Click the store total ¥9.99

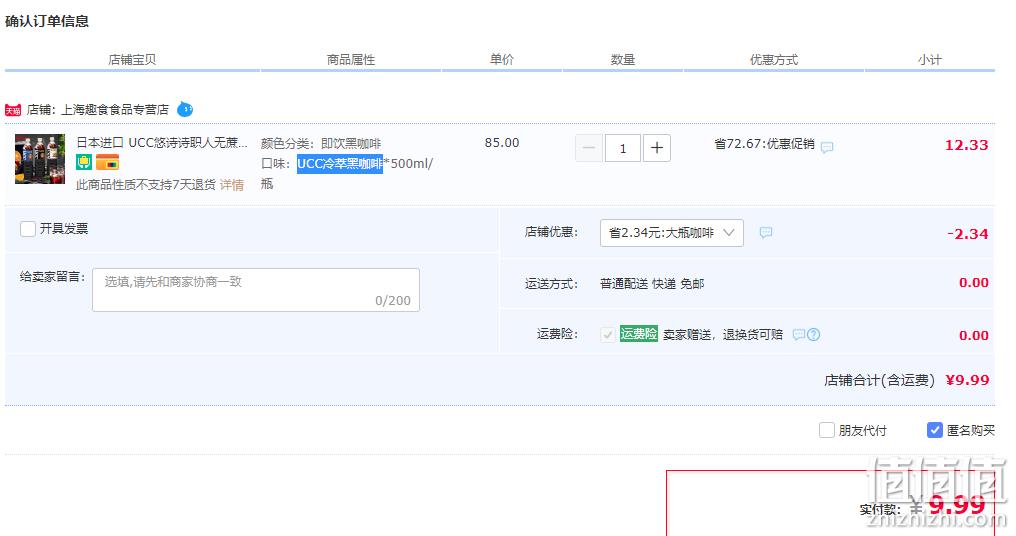point(967,380)
